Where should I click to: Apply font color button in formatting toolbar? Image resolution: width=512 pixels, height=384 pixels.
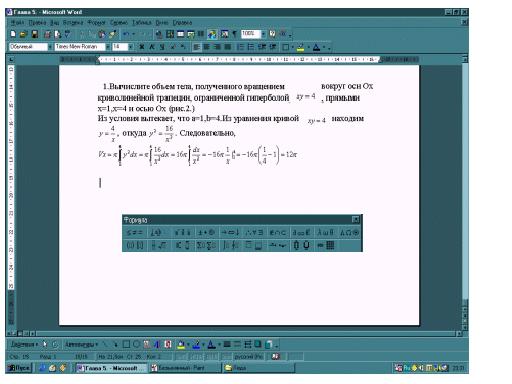click(317, 47)
